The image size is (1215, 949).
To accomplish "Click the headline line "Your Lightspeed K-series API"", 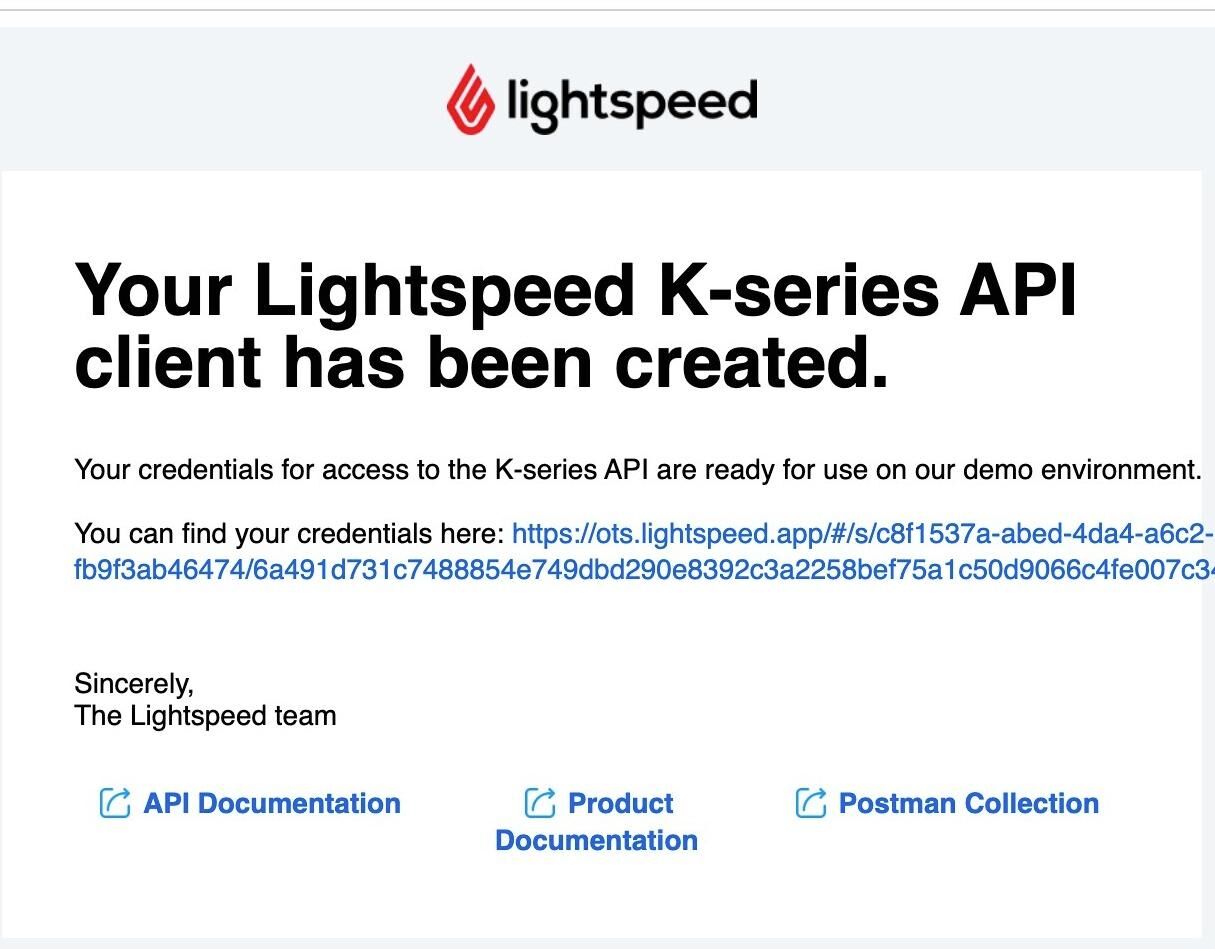I will [576, 290].
